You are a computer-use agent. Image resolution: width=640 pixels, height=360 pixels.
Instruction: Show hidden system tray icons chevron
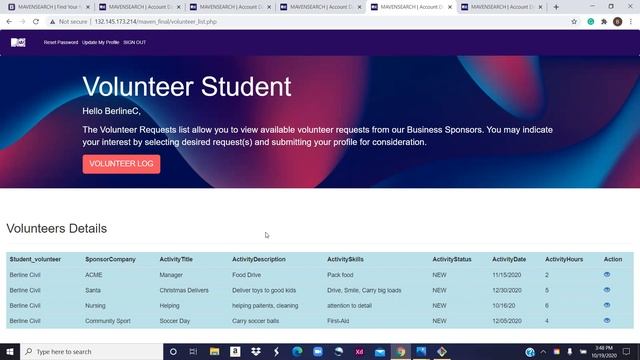(x=543, y=351)
